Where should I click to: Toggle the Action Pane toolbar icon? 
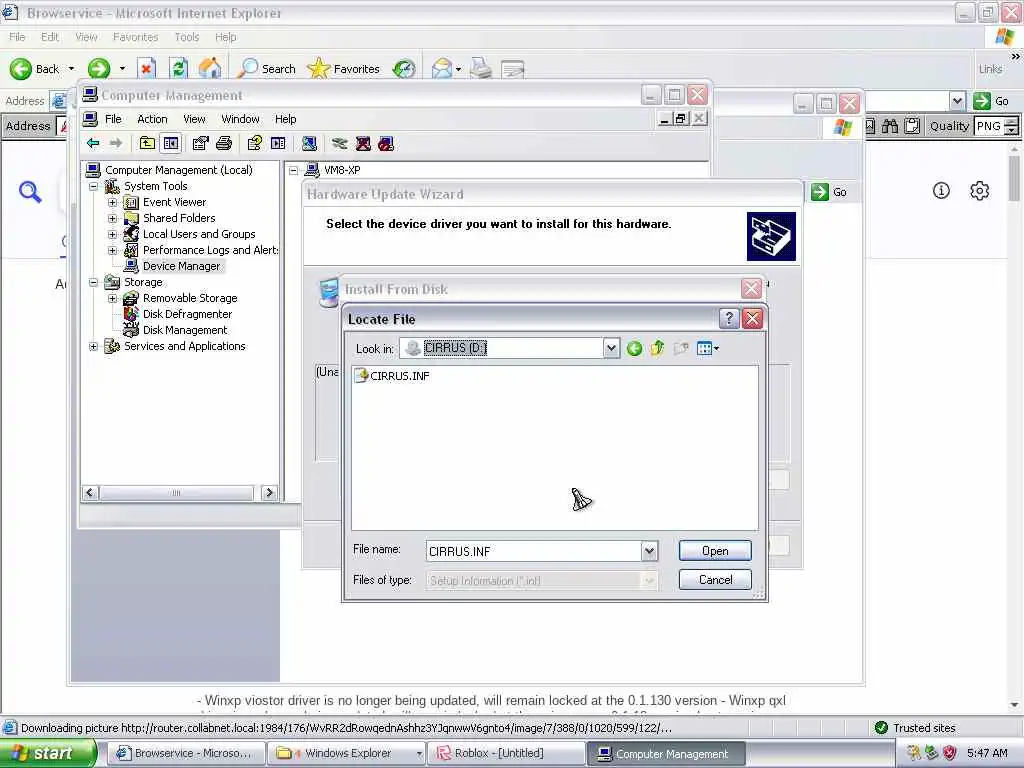point(278,144)
